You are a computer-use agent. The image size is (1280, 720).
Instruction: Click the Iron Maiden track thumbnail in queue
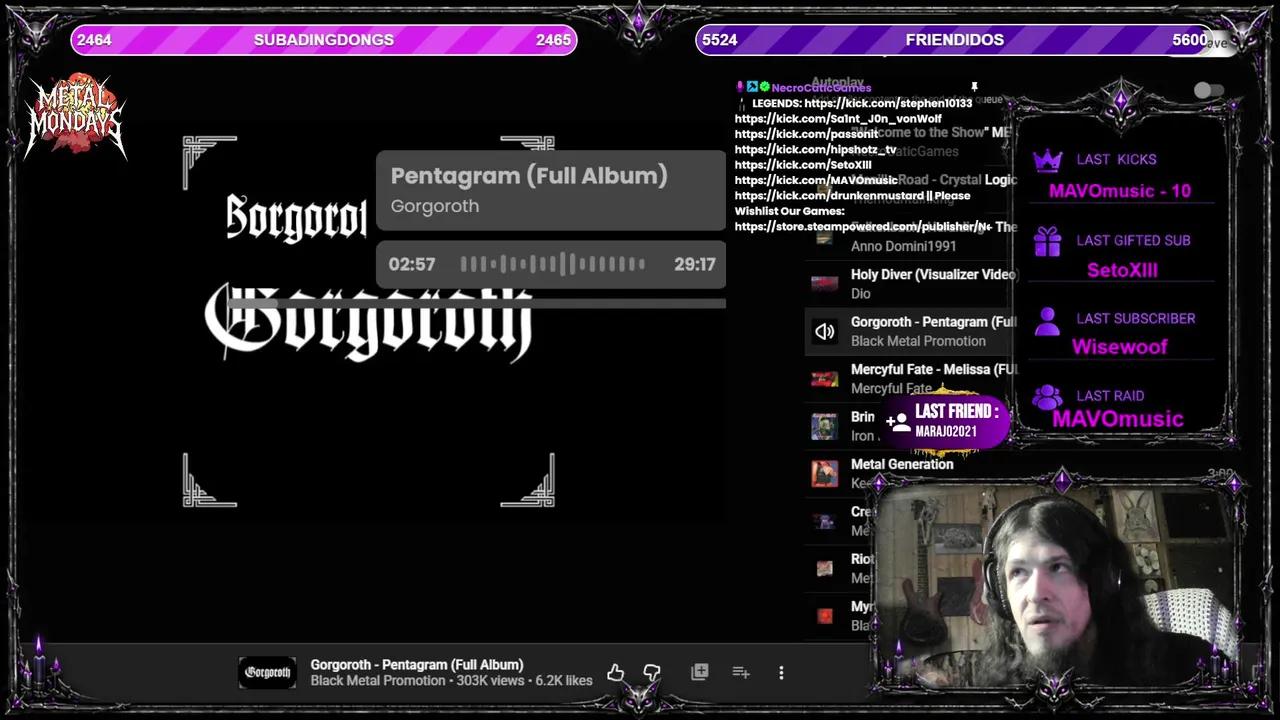point(825,427)
